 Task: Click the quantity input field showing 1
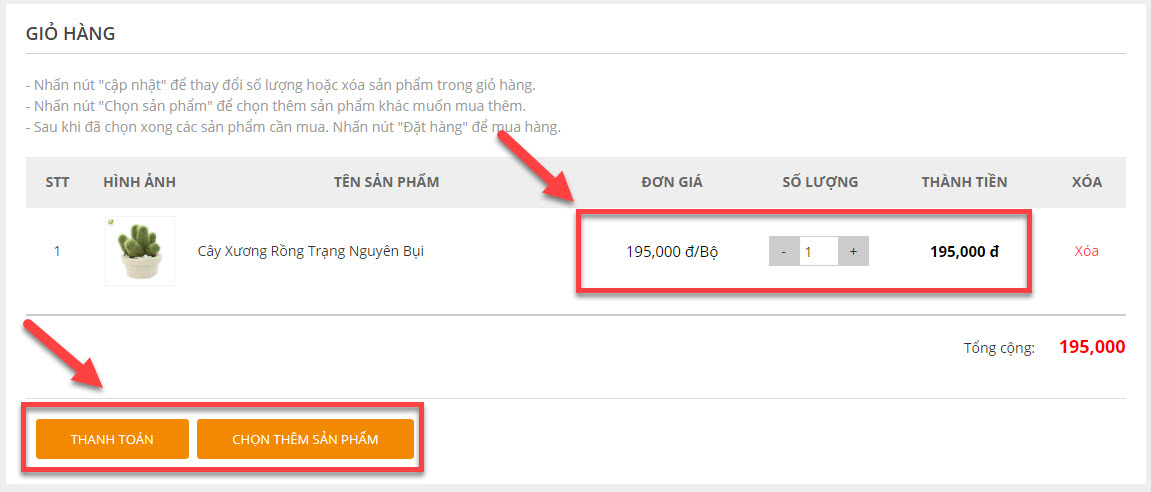(x=818, y=251)
